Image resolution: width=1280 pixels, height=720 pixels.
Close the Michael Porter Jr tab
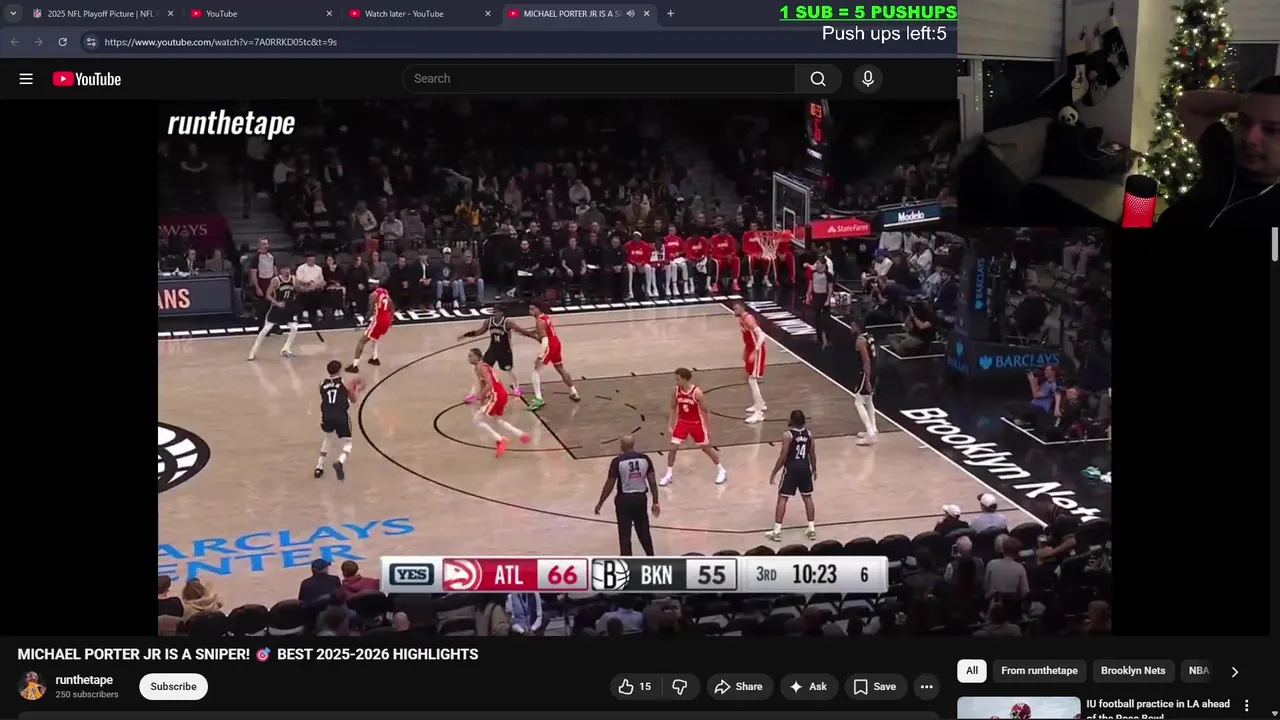646,14
